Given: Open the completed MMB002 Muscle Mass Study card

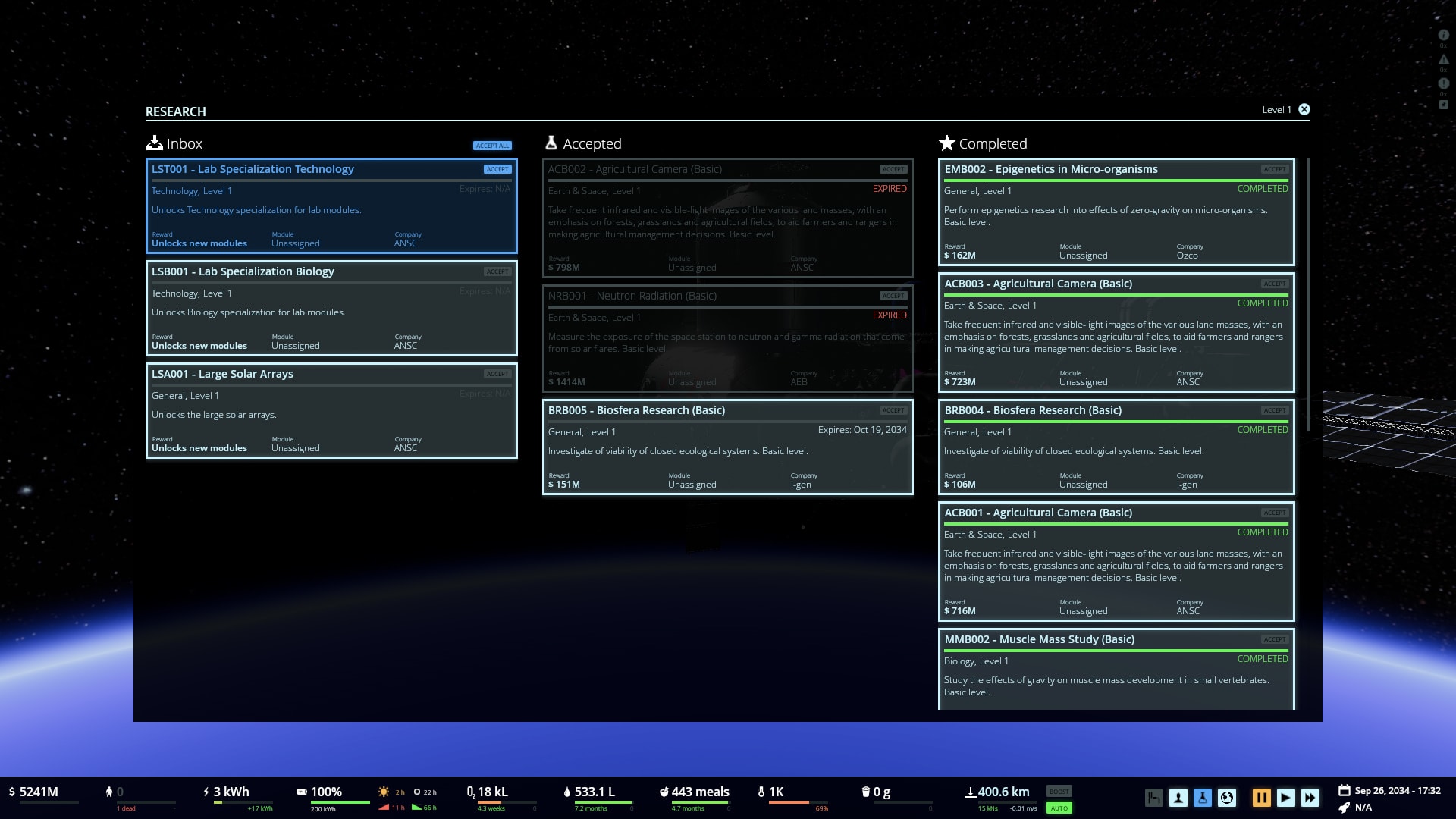Looking at the screenshot, I should 1116,670.
